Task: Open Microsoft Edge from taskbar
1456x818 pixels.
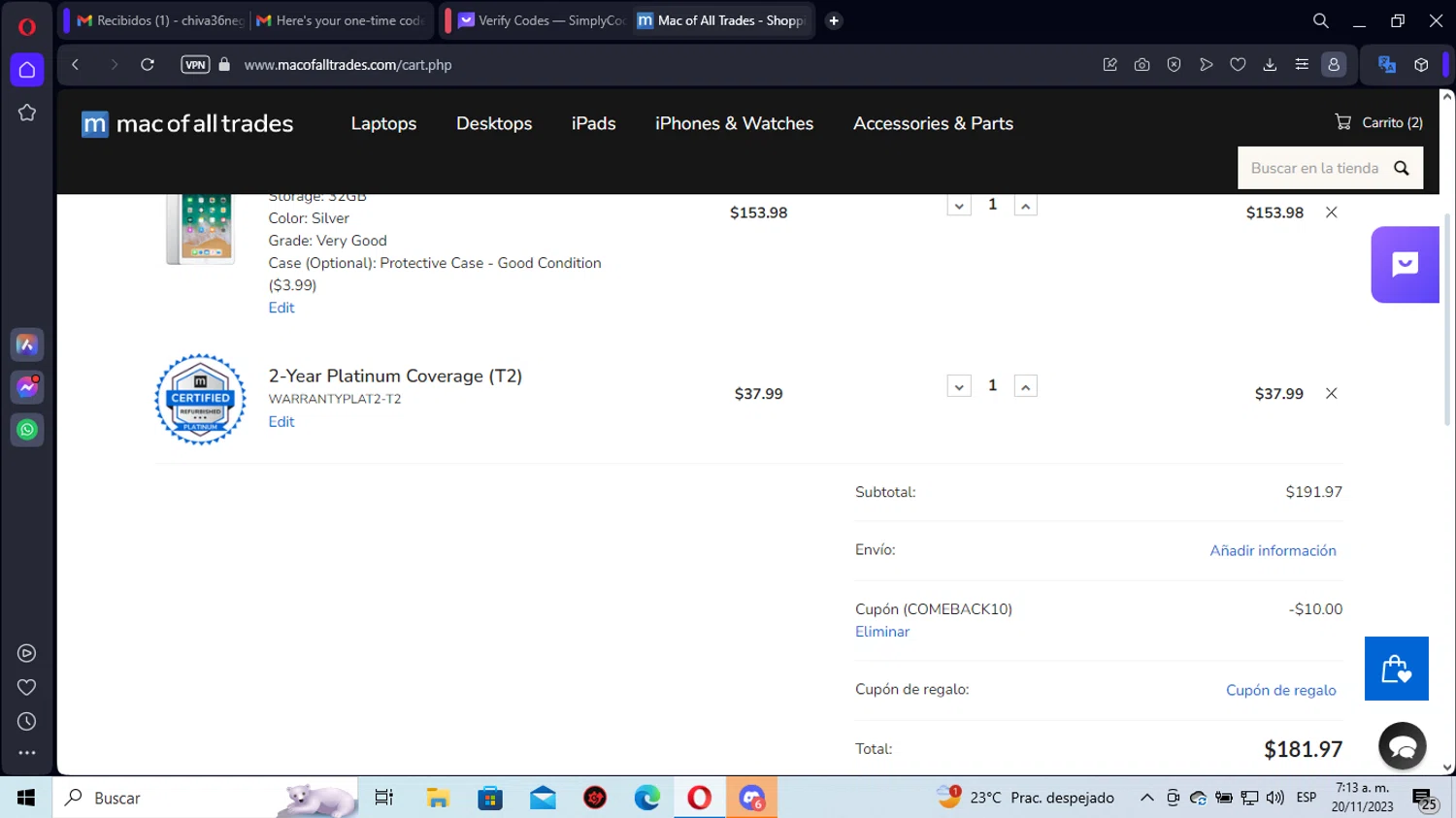Action: [647, 798]
